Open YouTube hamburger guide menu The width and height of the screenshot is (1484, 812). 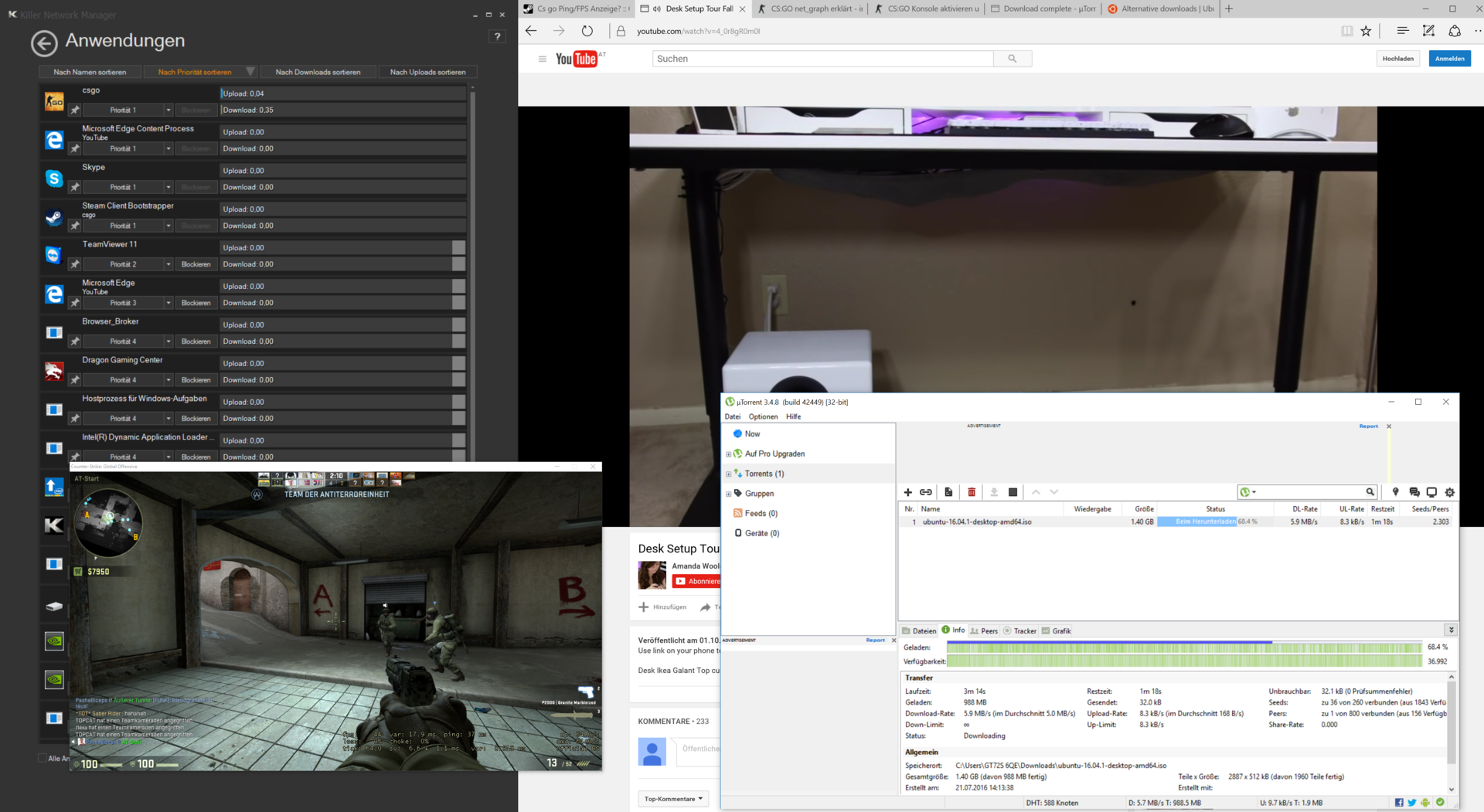point(542,59)
